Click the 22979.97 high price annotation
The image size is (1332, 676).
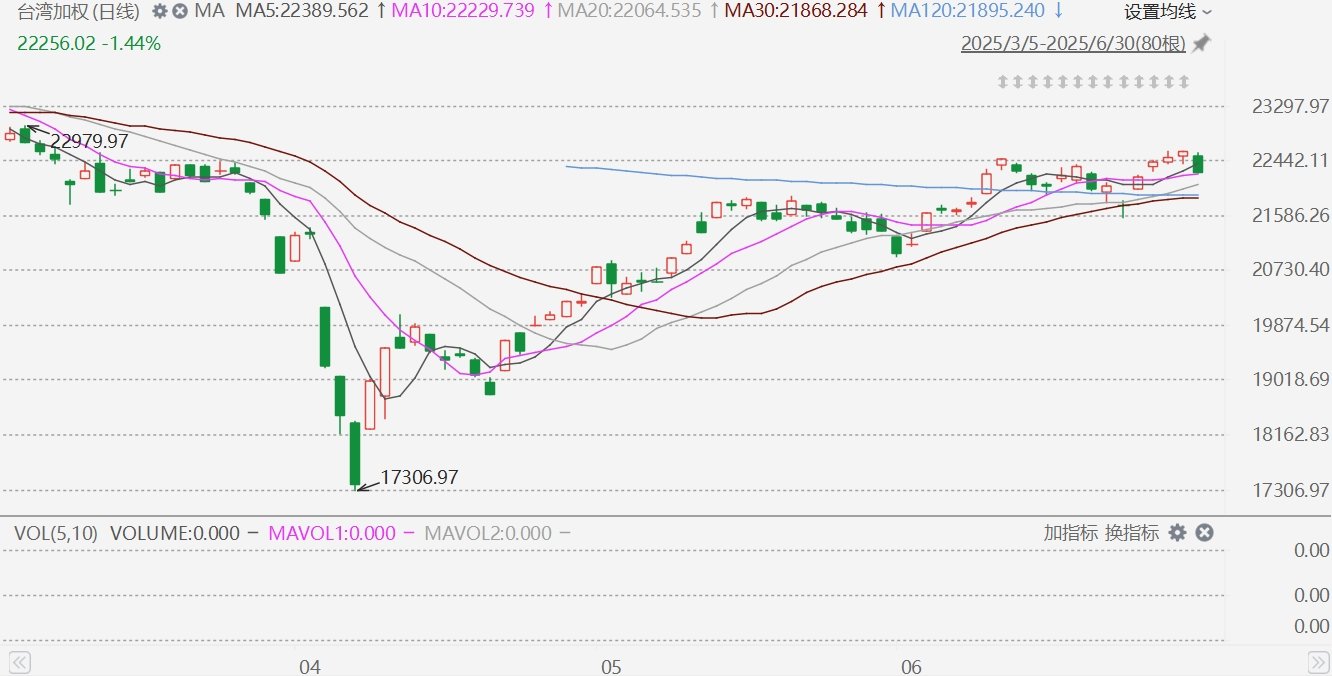tap(89, 142)
